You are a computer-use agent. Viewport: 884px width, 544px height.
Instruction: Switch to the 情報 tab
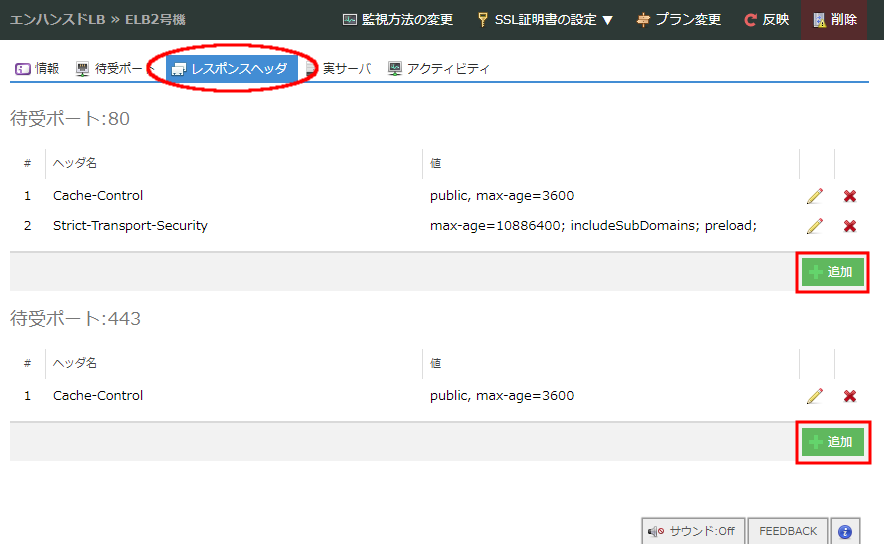(x=38, y=69)
